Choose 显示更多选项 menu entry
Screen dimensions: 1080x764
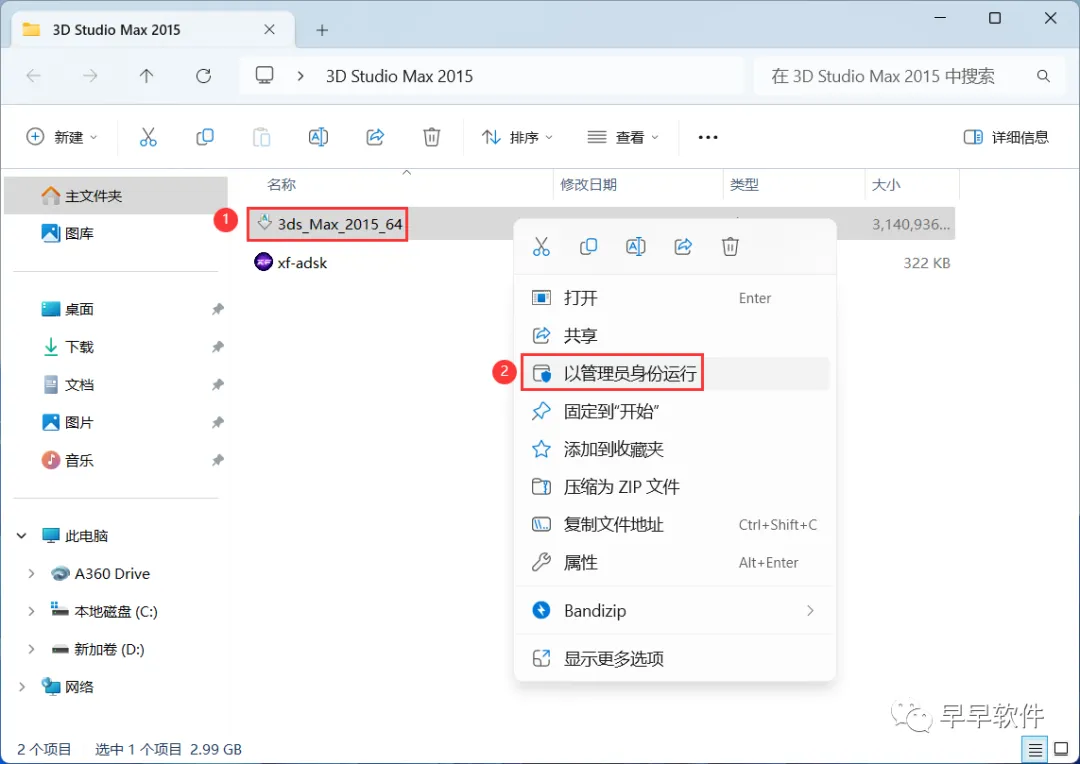pos(675,659)
